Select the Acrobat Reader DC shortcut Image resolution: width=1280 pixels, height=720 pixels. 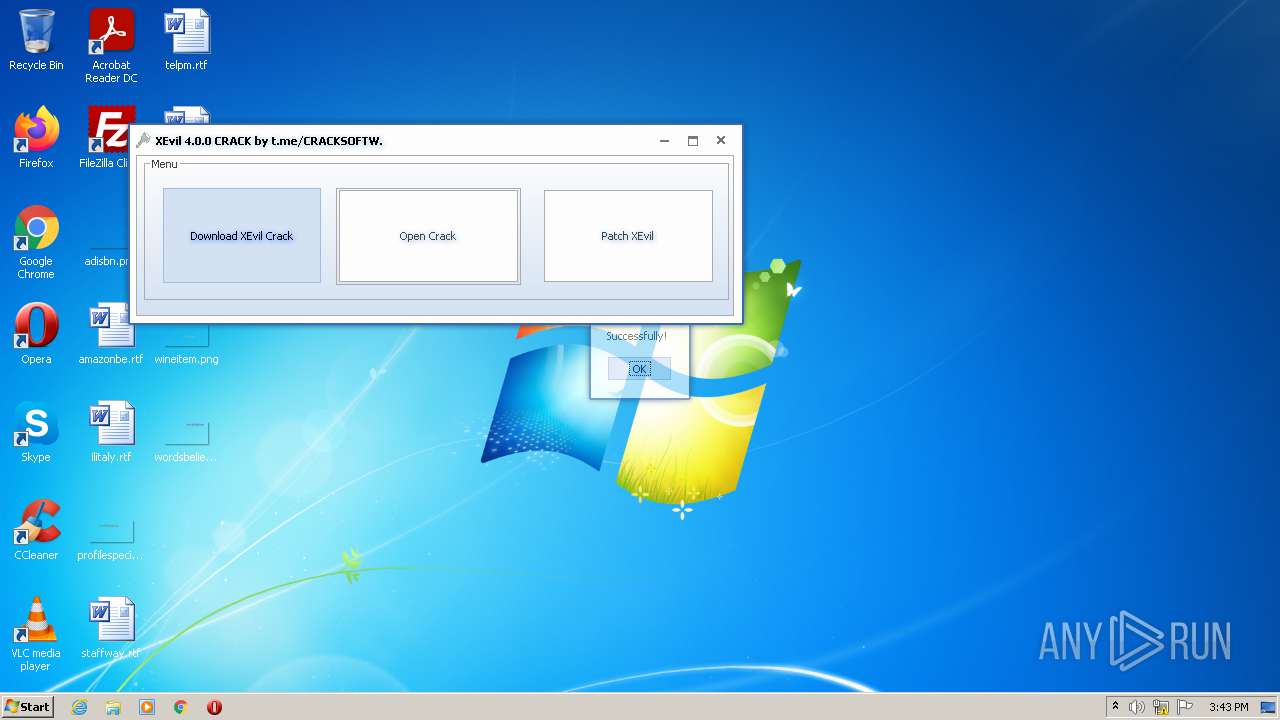[111, 46]
